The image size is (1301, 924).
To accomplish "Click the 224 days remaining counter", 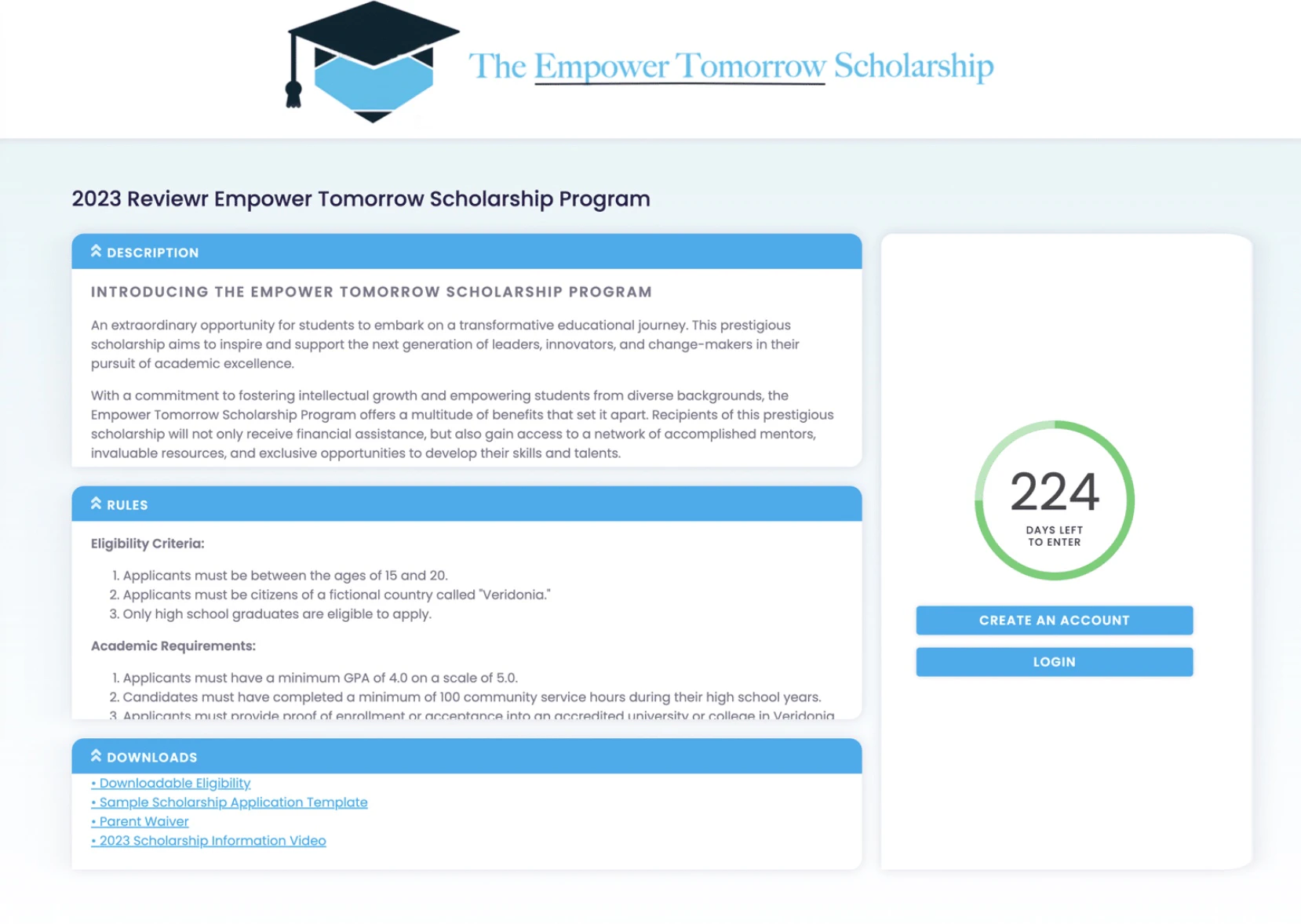I will coord(1055,493).
